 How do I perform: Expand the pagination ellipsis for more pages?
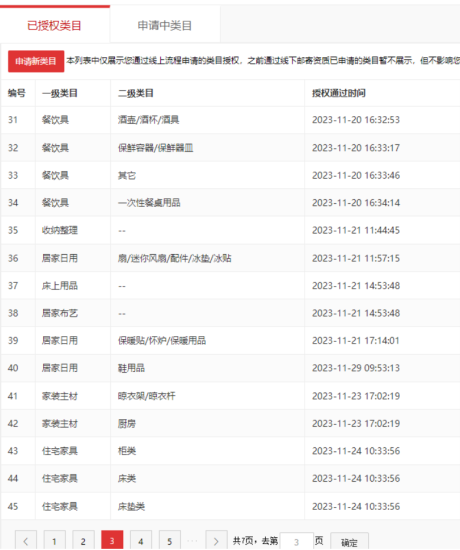click(x=193, y=541)
